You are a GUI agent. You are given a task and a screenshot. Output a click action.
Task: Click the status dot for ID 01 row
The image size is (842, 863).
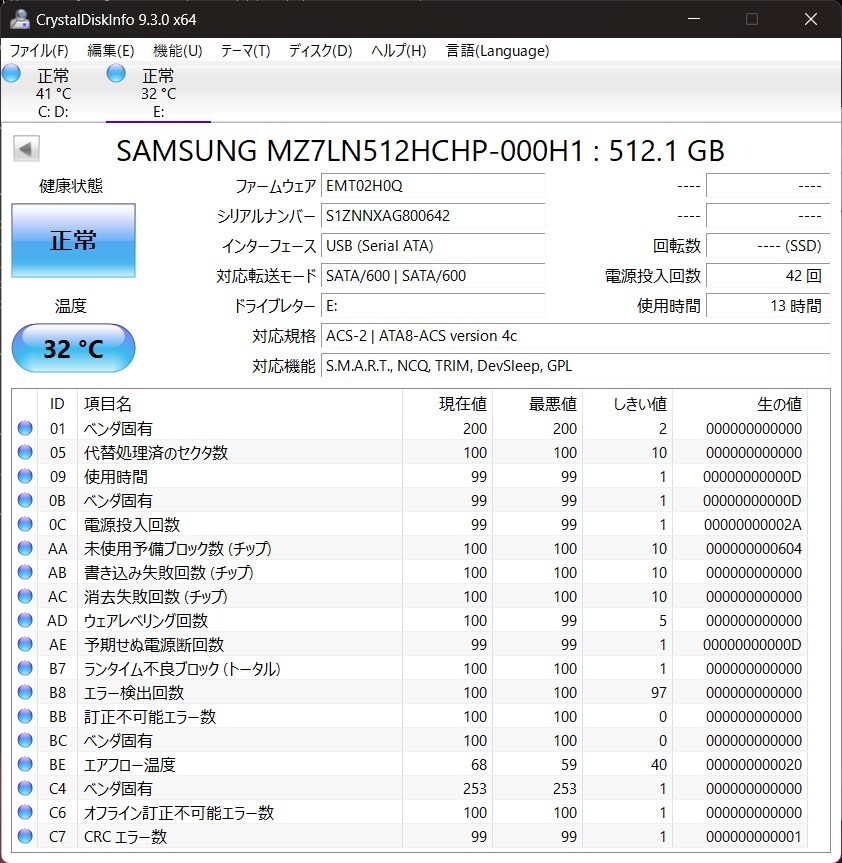(x=25, y=428)
